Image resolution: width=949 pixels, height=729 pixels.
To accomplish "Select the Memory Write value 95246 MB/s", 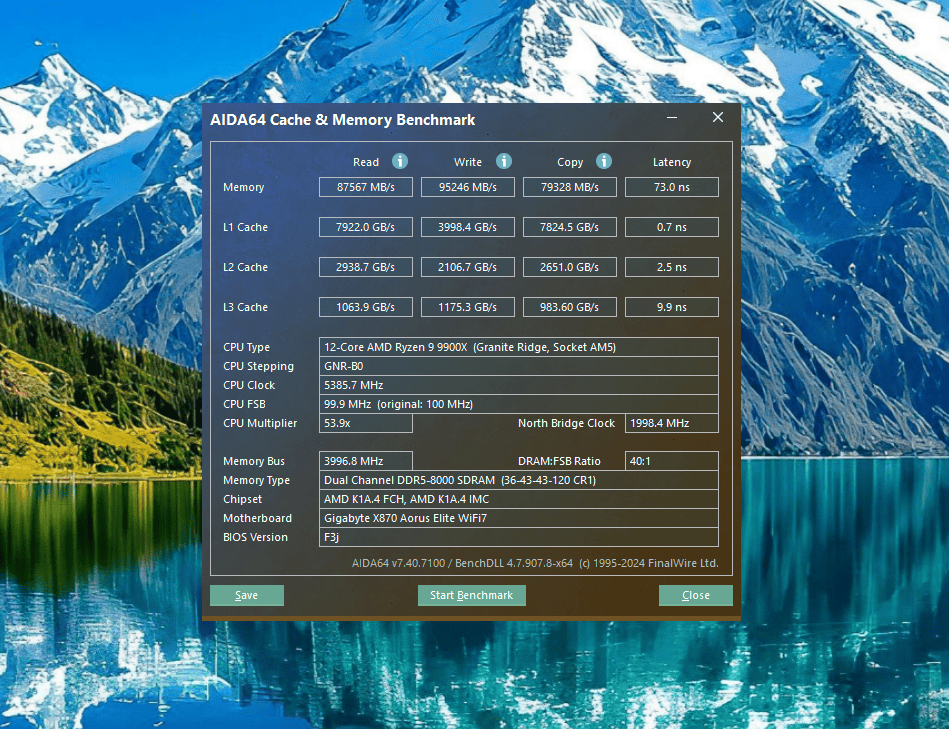I will click(468, 187).
